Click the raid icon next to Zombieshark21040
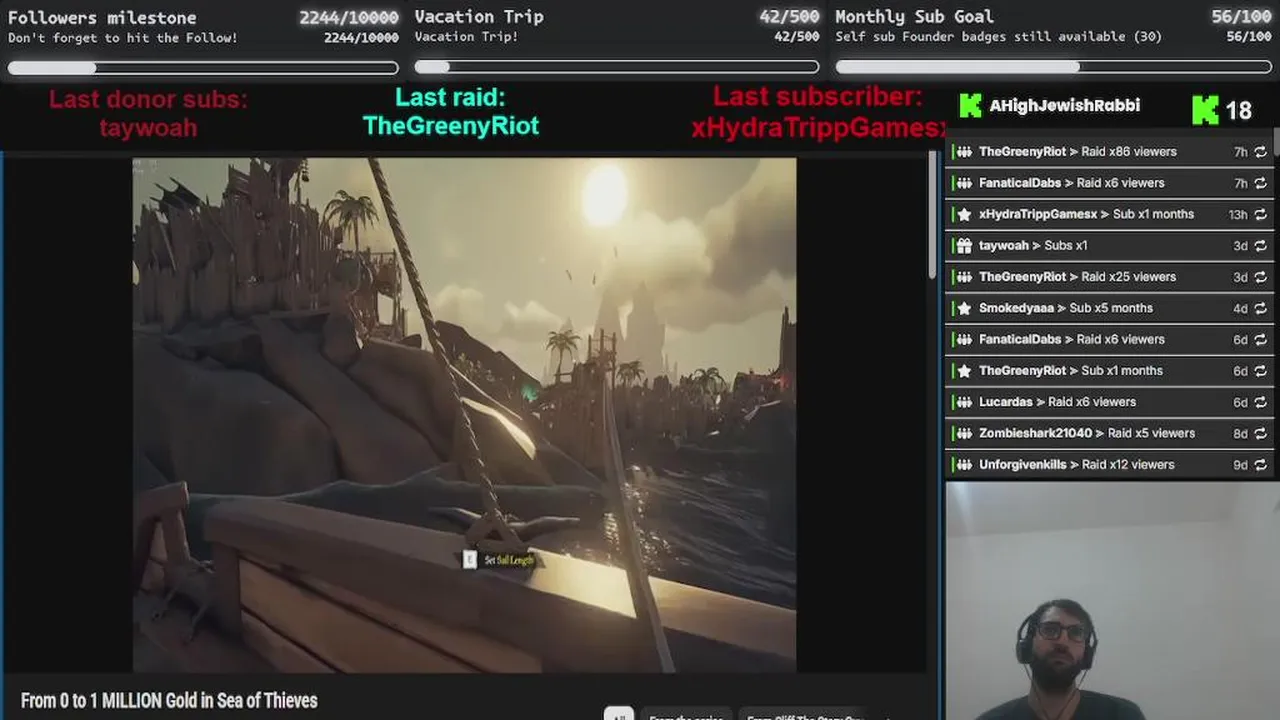The image size is (1280, 720). point(964,433)
